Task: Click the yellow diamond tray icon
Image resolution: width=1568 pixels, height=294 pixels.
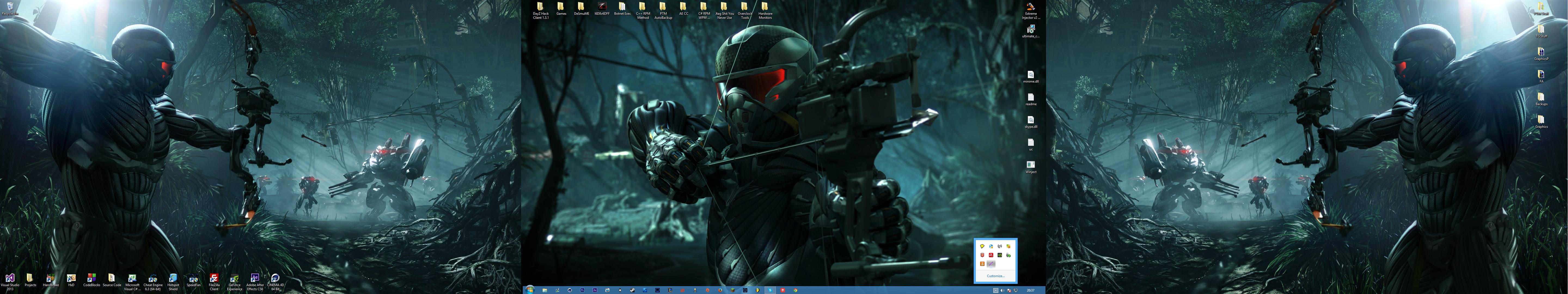Action: coord(982,246)
